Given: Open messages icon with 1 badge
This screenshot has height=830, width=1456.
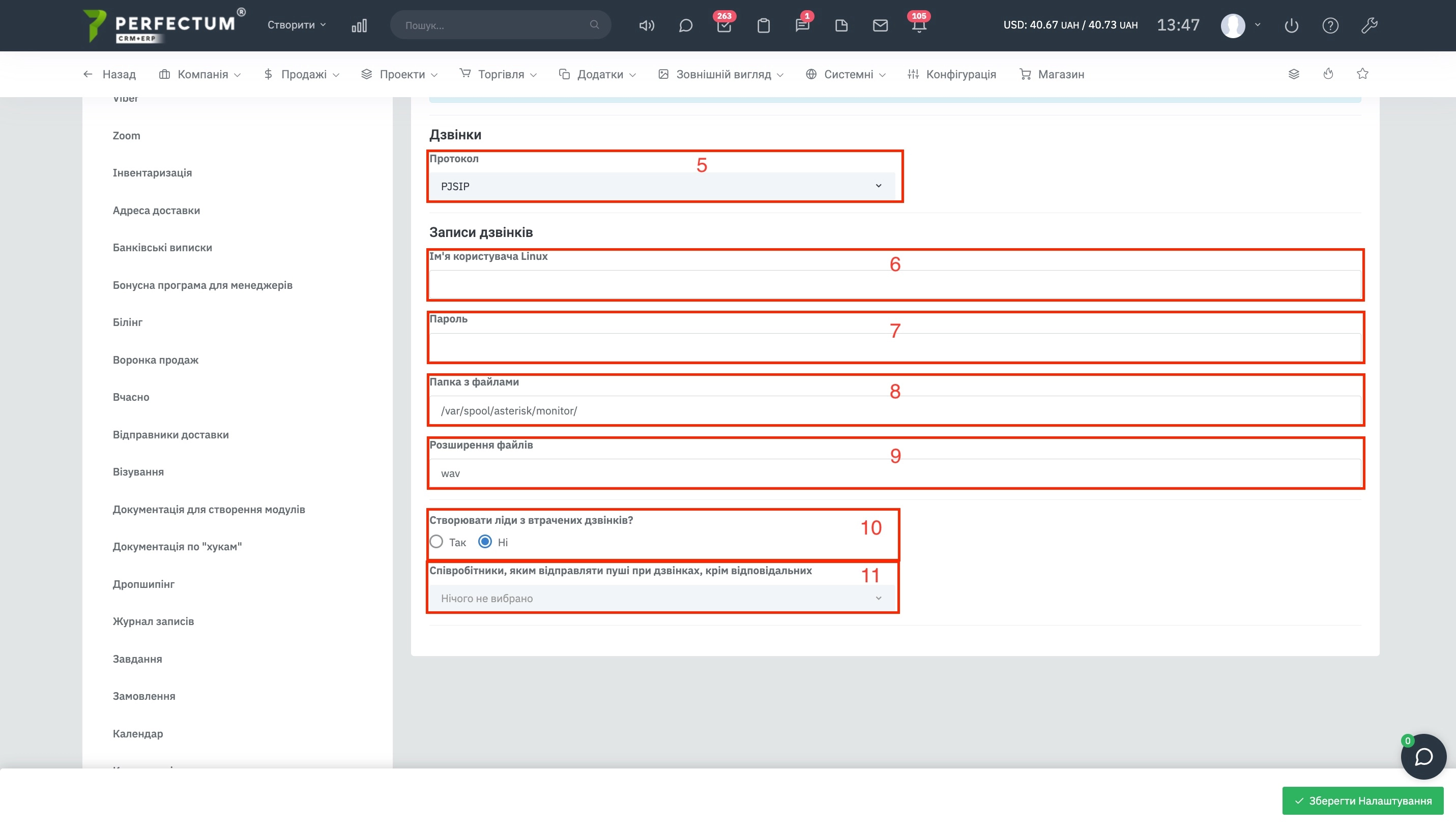Looking at the screenshot, I should (802, 24).
